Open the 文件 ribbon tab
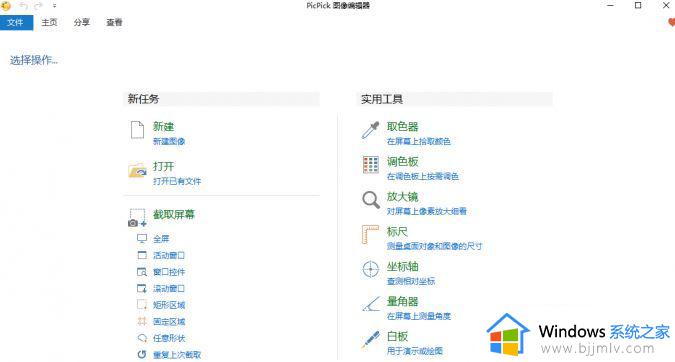 pyautogui.click(x=16, y=22)
